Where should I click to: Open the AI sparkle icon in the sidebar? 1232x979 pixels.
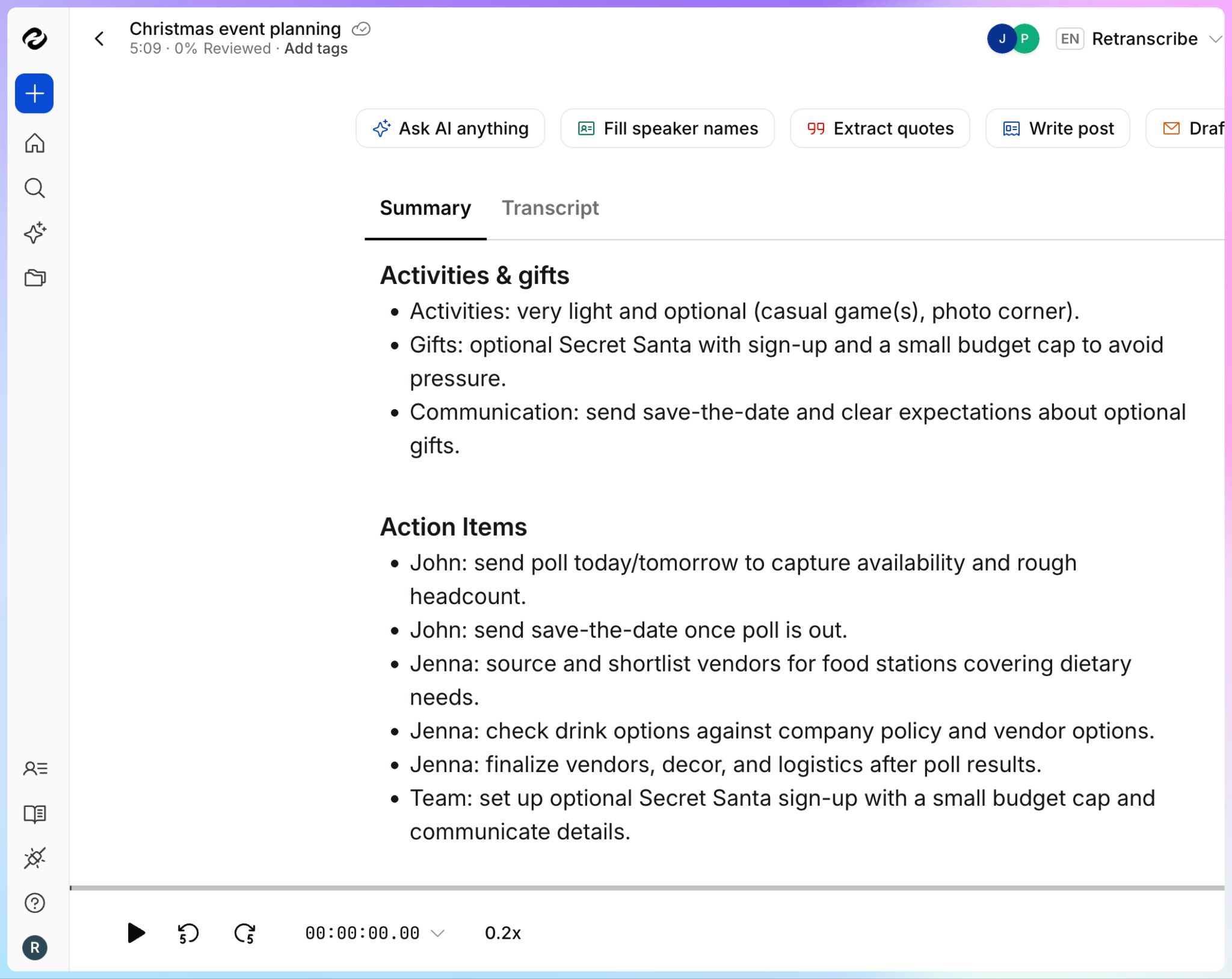[x=34, y=233]
